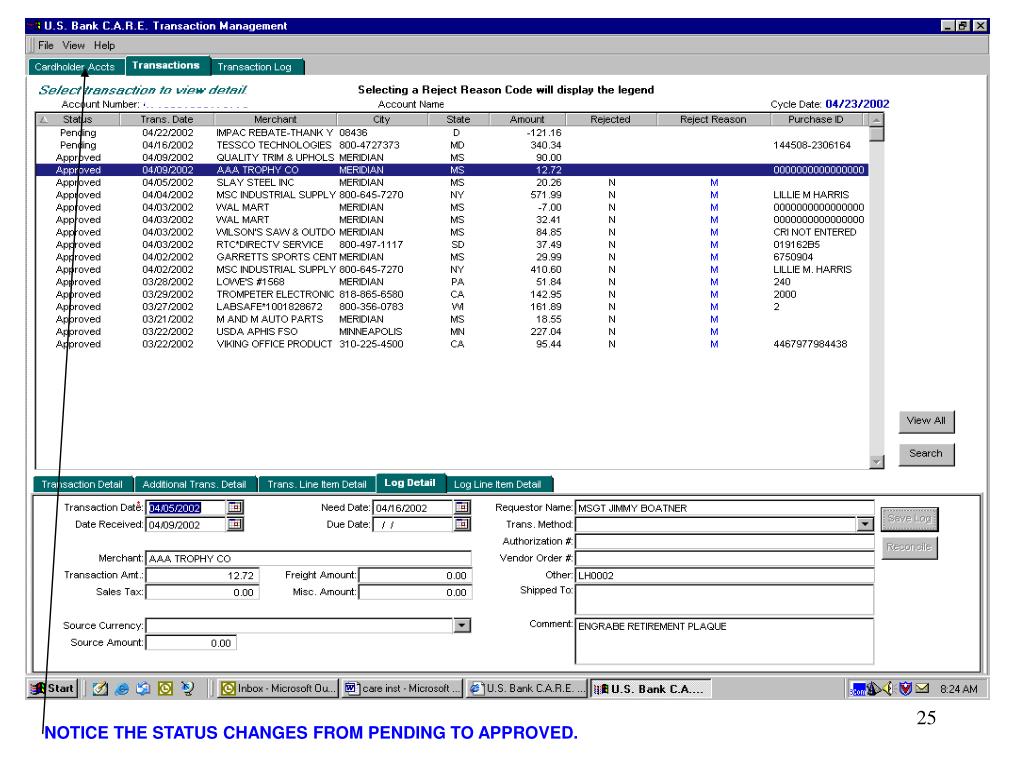Click the Vendor Order # field
This screenshot has width=1024, height=768.
[724, 558]
